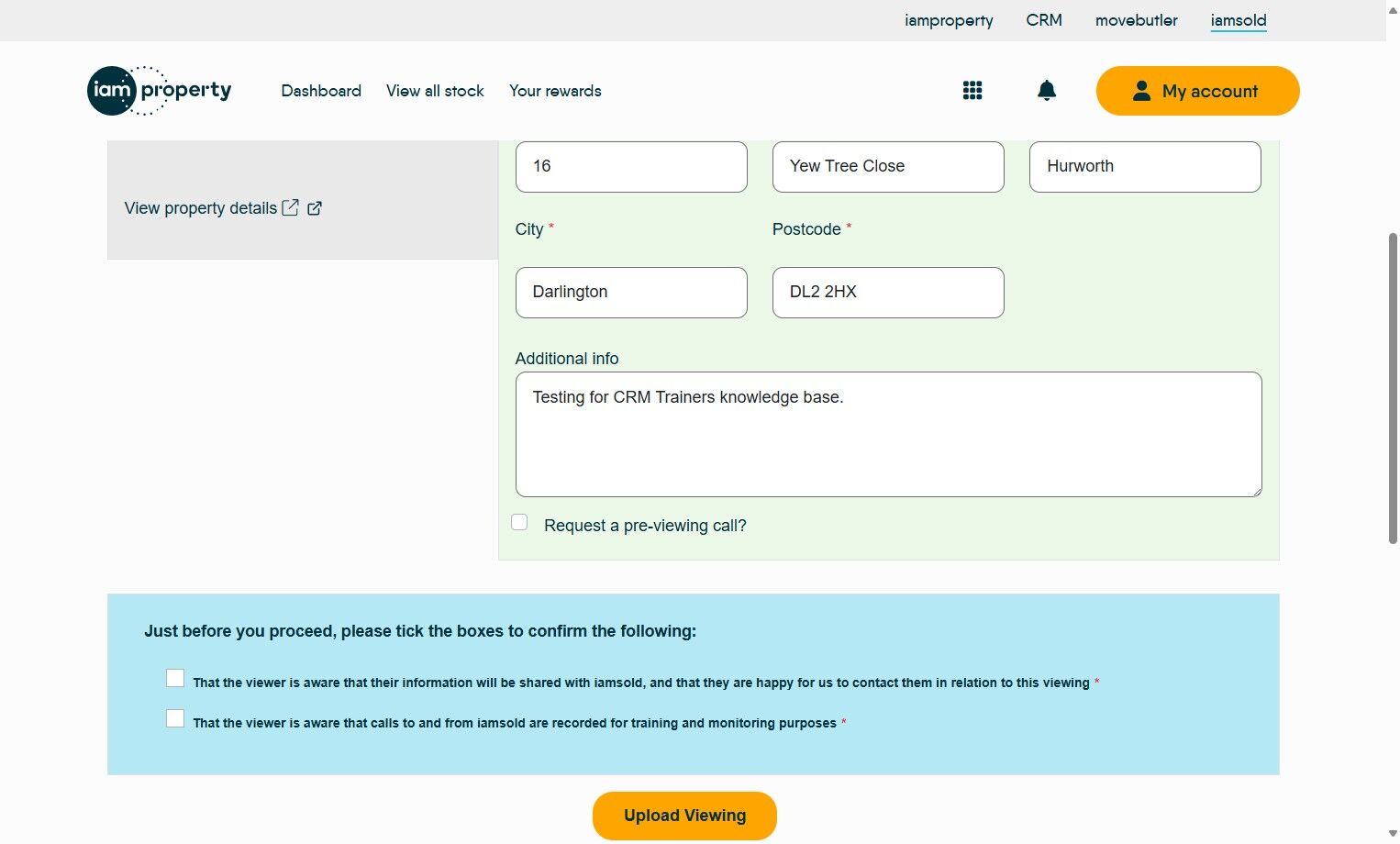Viewport: 1400px width, 844px height.
Task: Open the My account button
Action: (x=1197, y=91)
